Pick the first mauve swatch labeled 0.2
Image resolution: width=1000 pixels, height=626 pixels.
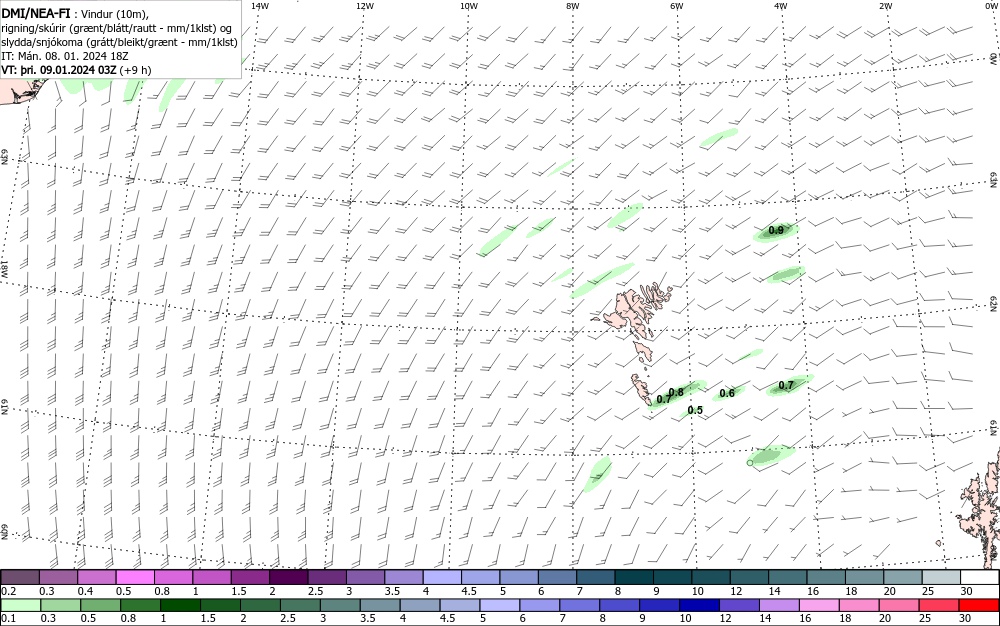20,578
